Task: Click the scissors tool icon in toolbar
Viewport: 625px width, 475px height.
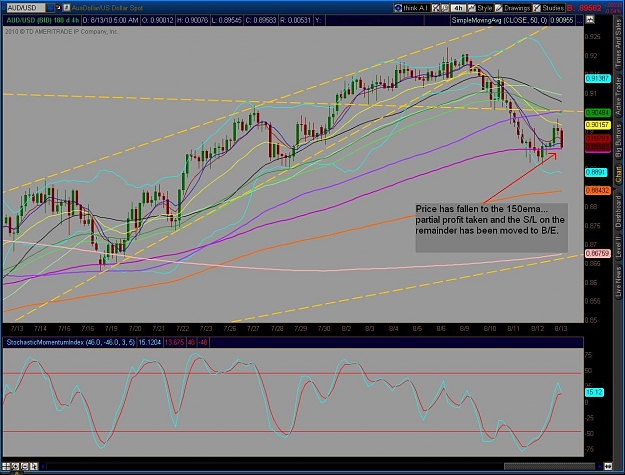Action: click(436, 8)
